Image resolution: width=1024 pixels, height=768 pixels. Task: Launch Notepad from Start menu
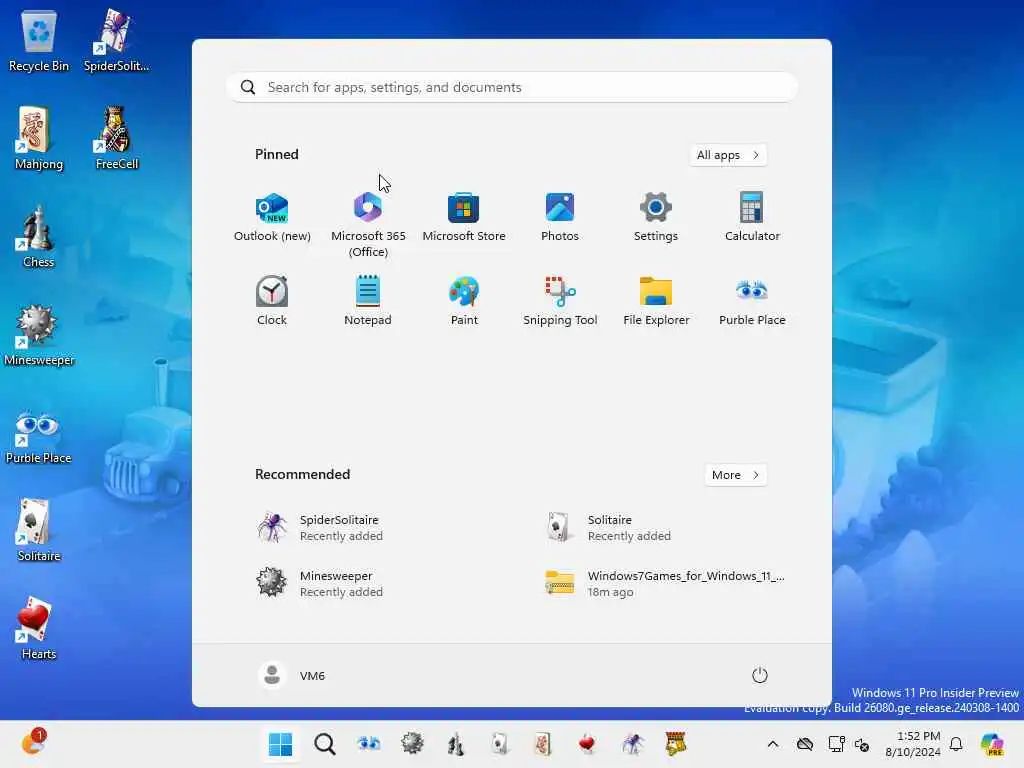[368, 301]
